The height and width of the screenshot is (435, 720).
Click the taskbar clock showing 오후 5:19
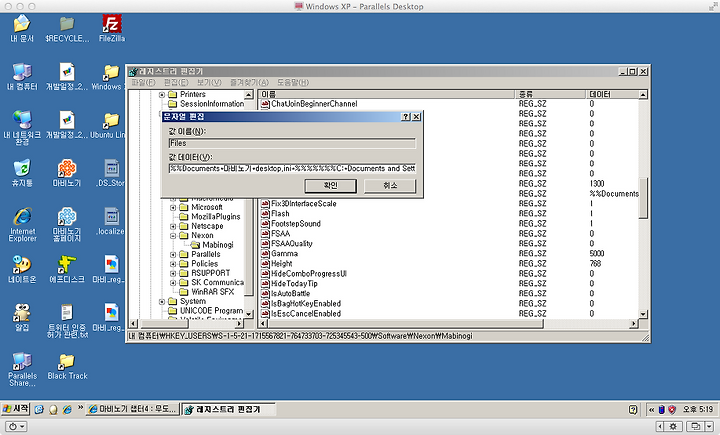tap(698, 409)
